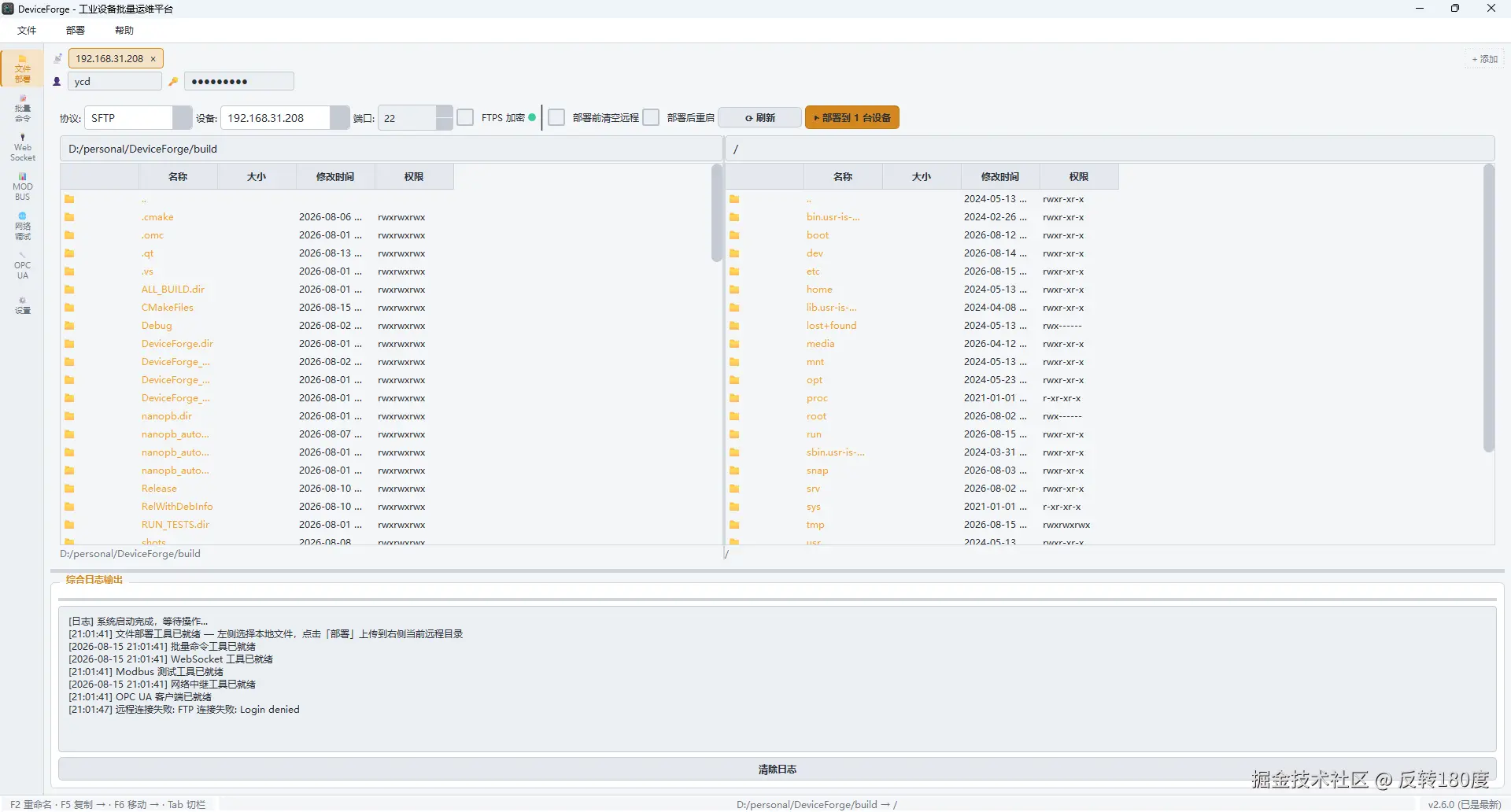Open the Web Socket tool in sidebar
This screenshot has width=1511, height=812.
click(22, 148)
